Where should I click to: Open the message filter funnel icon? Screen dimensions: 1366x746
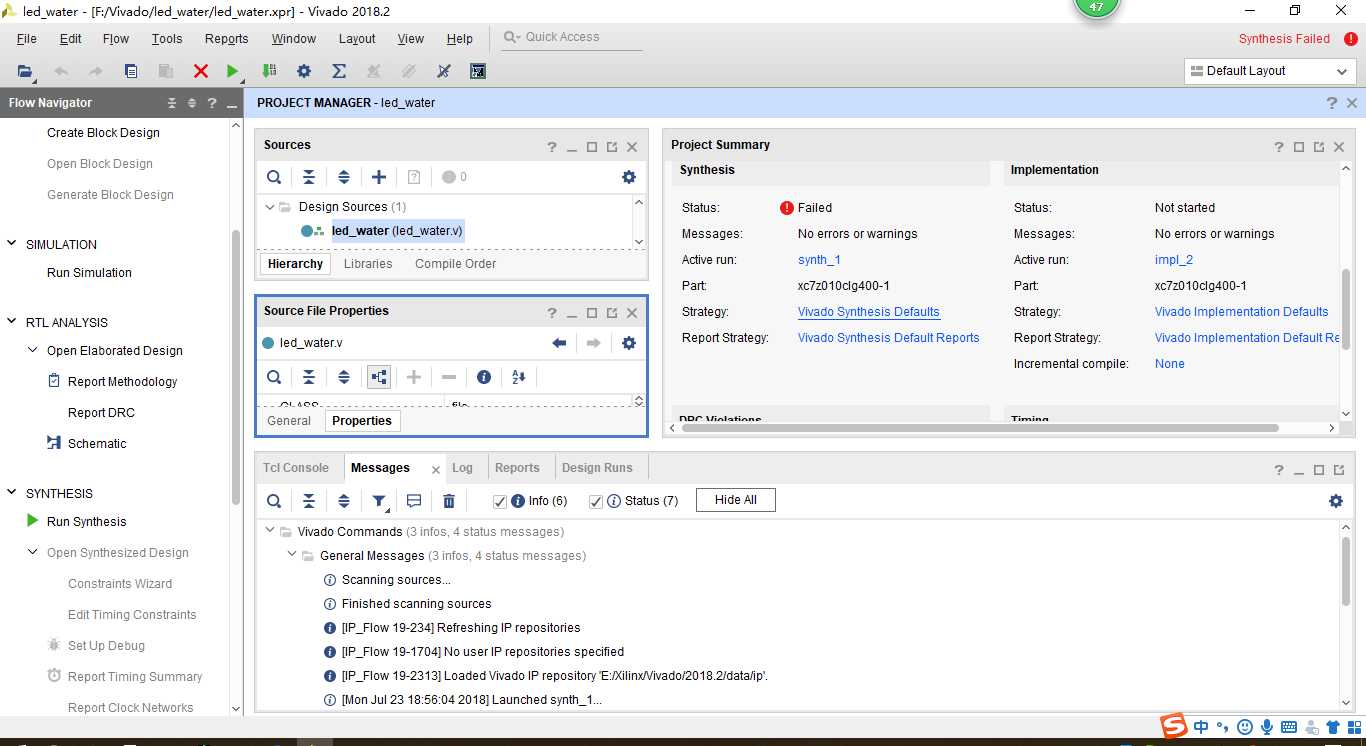(x=379, y=501)
